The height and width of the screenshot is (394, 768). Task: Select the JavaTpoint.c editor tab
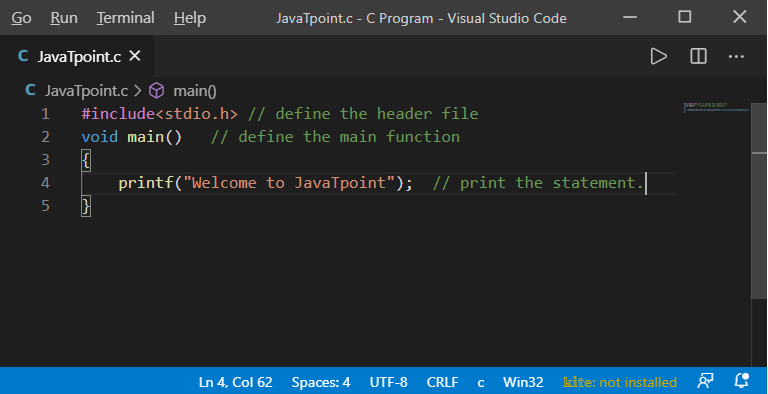(78, 57)
